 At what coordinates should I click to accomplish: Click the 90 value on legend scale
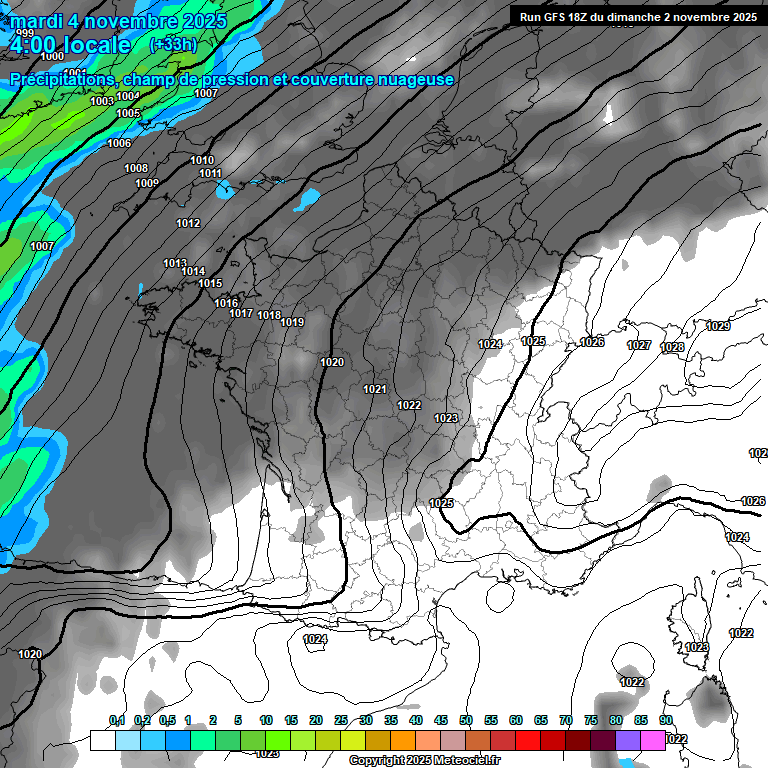point(666,720)
